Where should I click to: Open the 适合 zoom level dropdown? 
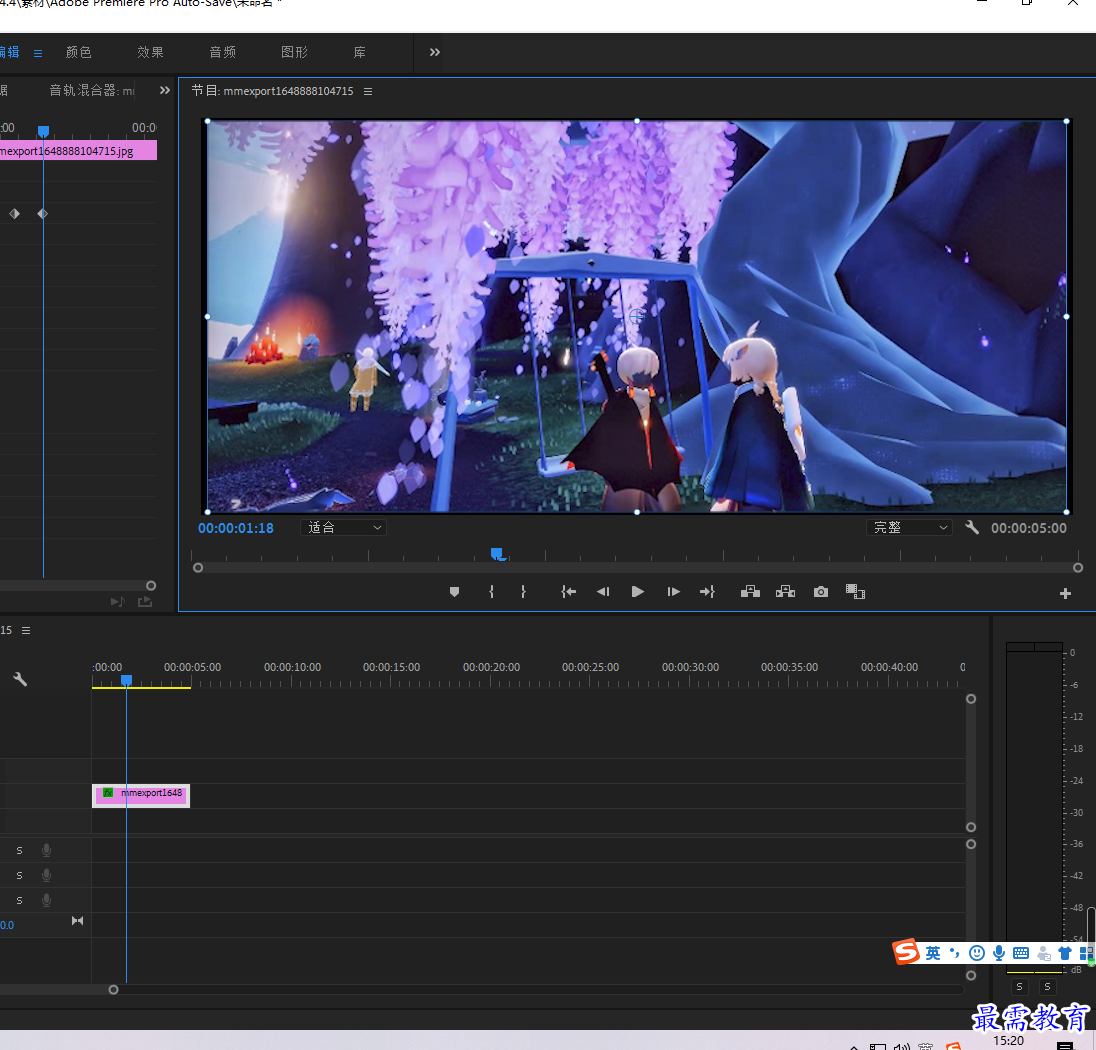344,527
